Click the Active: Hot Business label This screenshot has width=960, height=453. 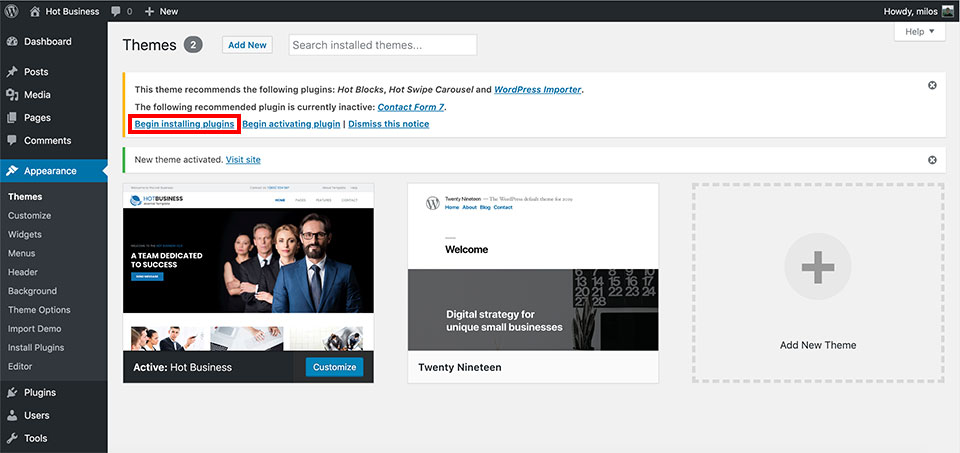[x=182, y=367]
